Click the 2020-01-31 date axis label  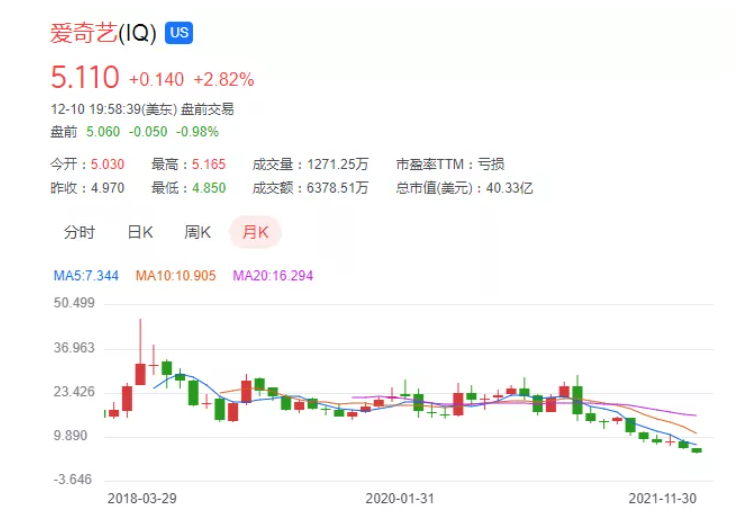tap(400, 497)
